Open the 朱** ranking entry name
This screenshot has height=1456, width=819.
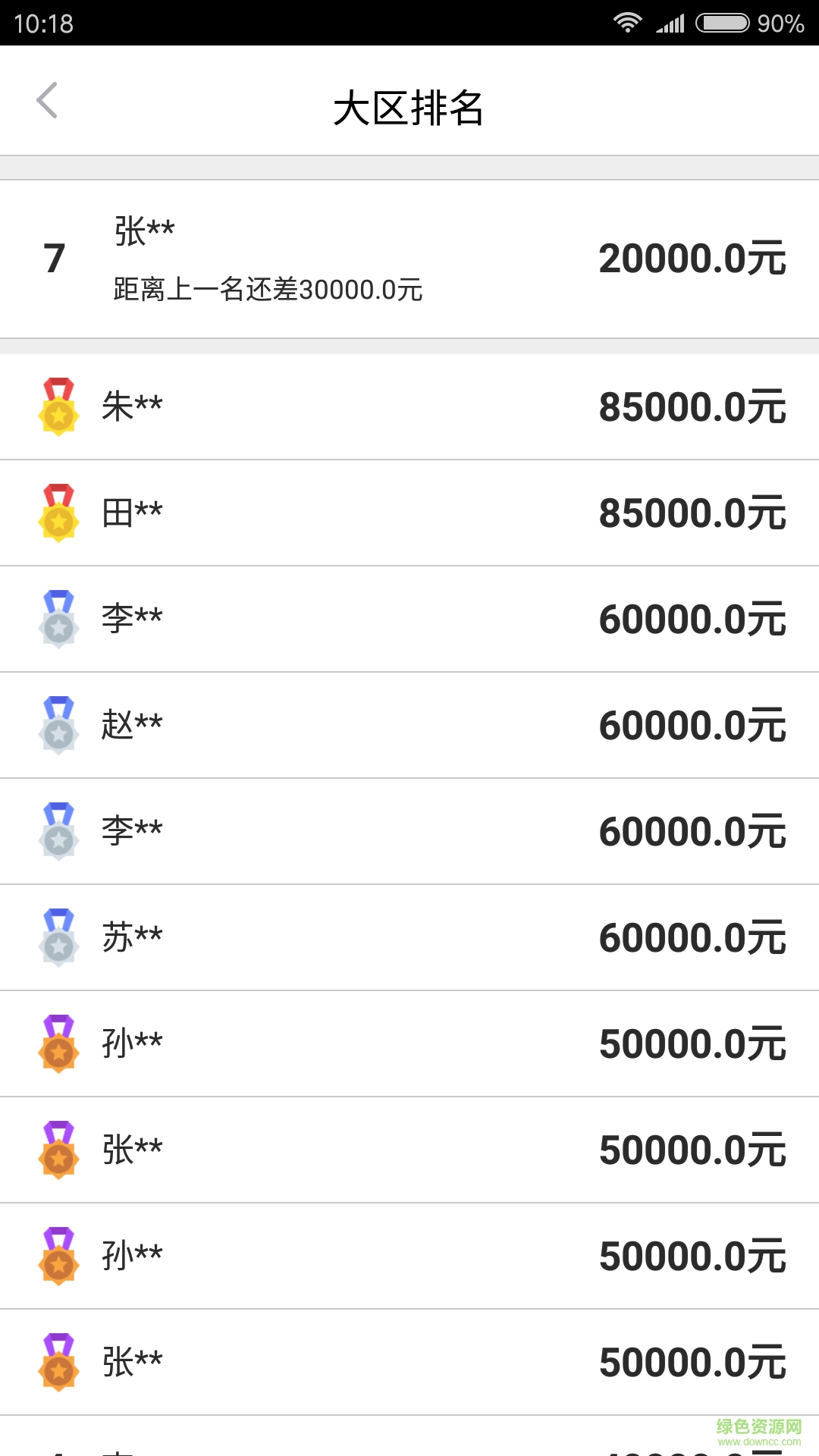(132, 406)
